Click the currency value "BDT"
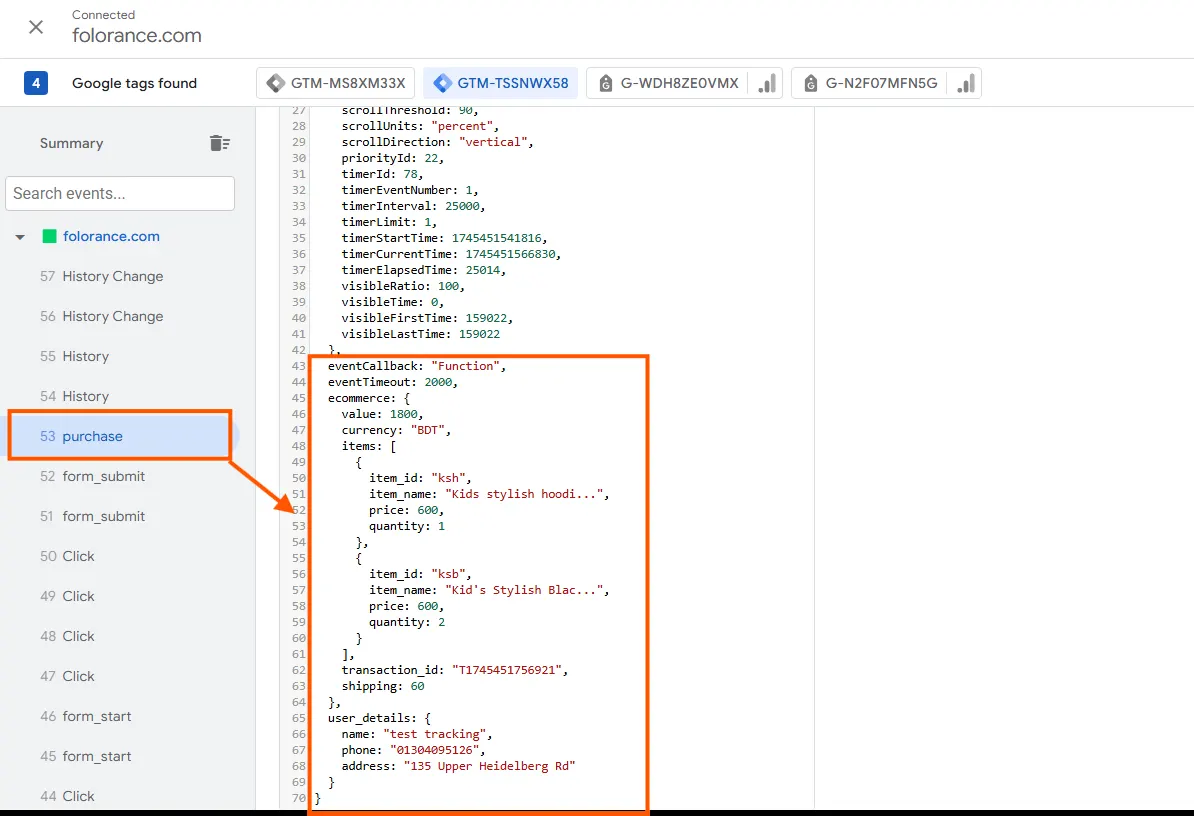1194x816 pixels. tap(427, 430)
